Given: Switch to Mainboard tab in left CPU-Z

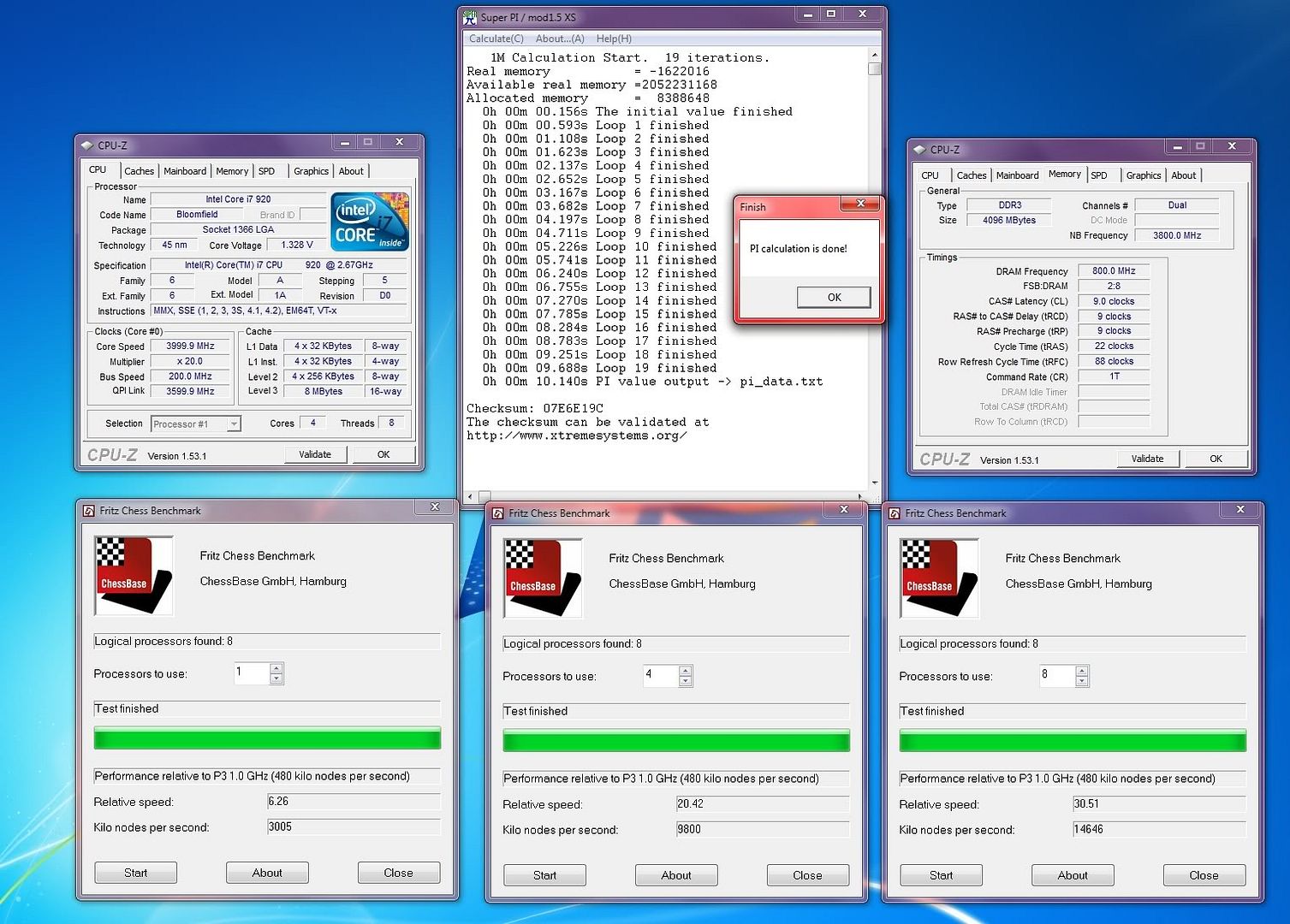Looking at the screenshot, I should pyautogui.click(x=185, y=171).
